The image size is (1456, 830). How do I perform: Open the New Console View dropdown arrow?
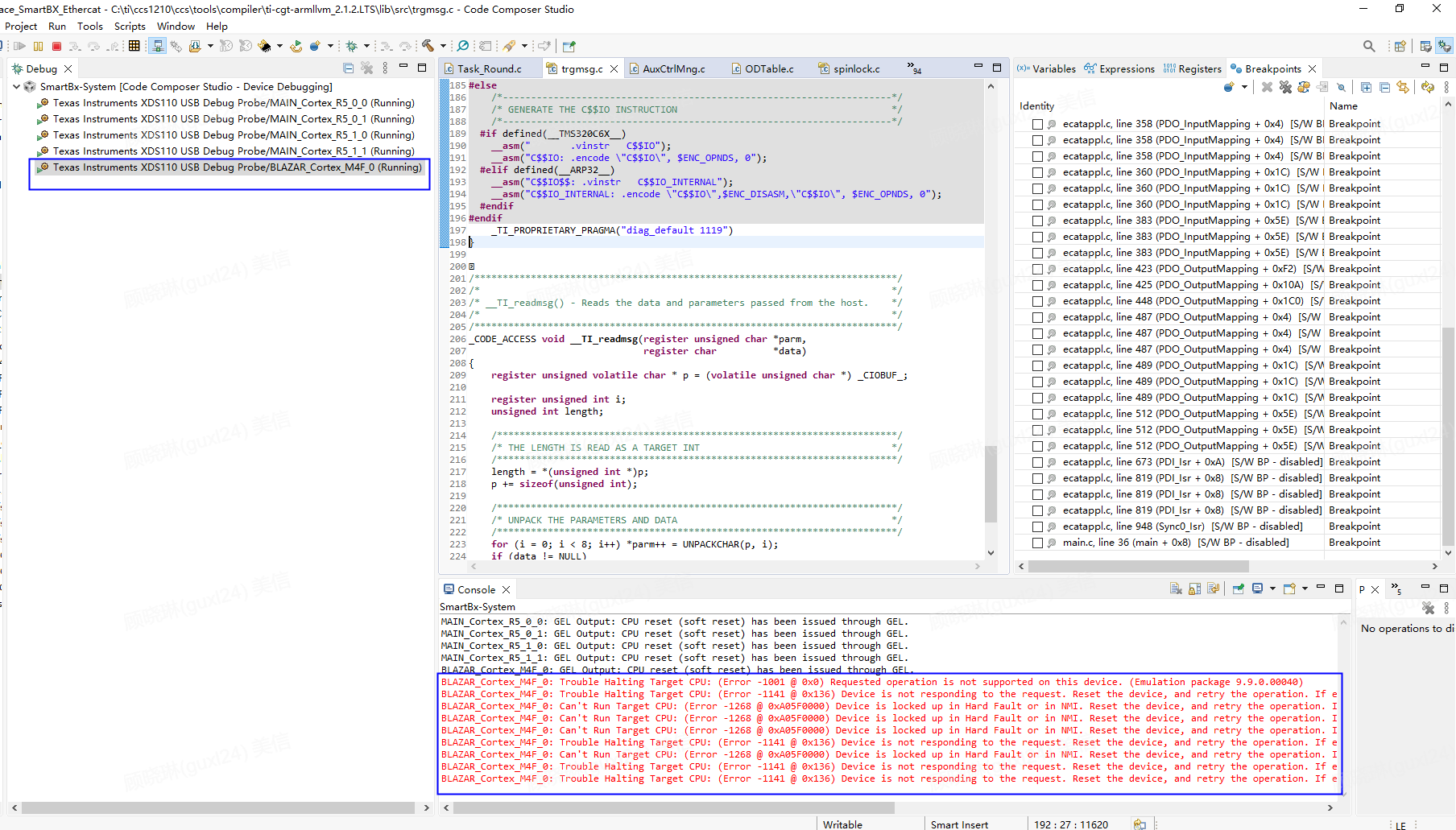pos(1305,589)
